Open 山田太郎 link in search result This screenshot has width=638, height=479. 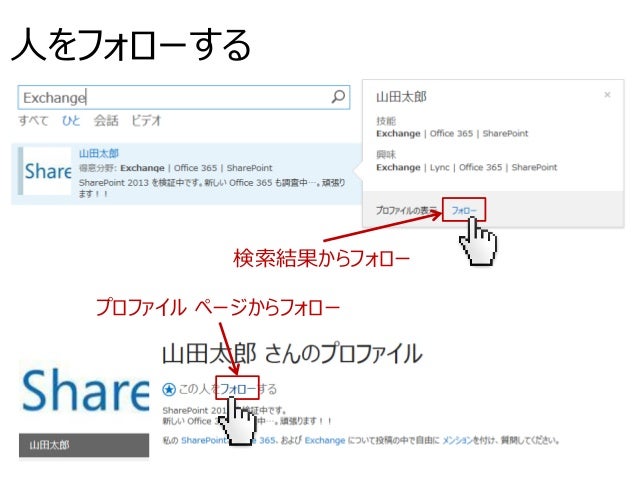click(x=98, y=153)
